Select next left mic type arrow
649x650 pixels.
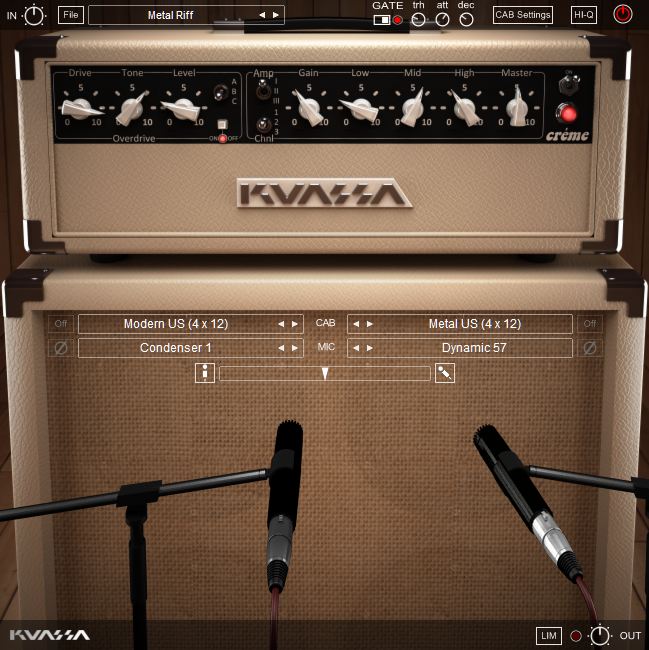pyautogui.click(x=295, y=348)
